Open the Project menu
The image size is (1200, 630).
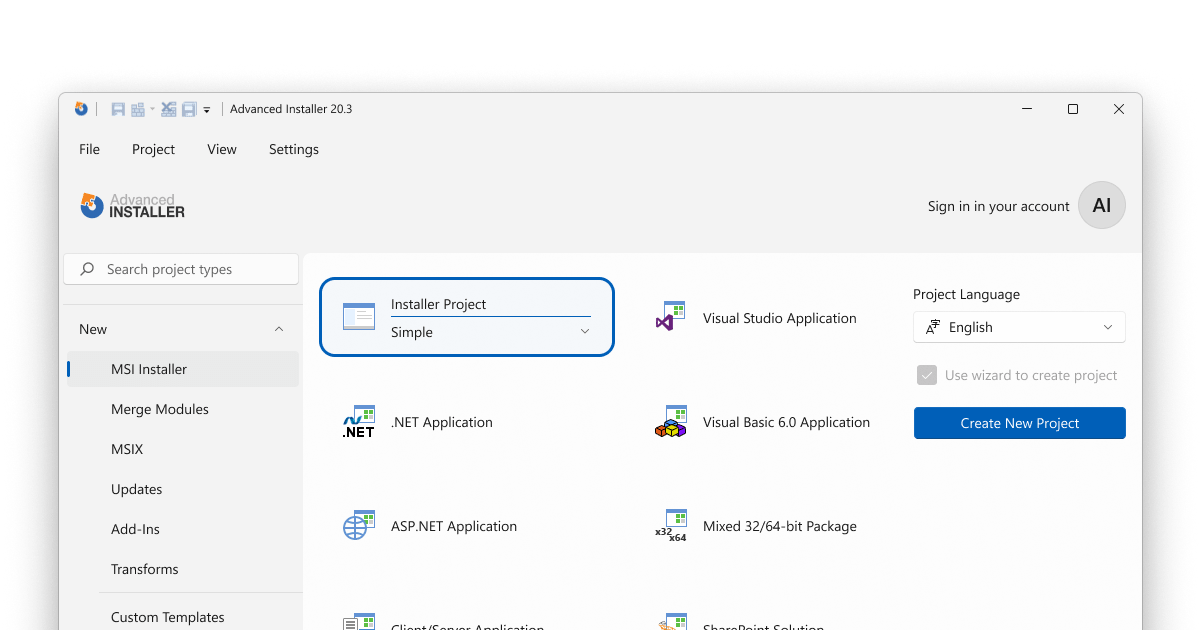153,148
